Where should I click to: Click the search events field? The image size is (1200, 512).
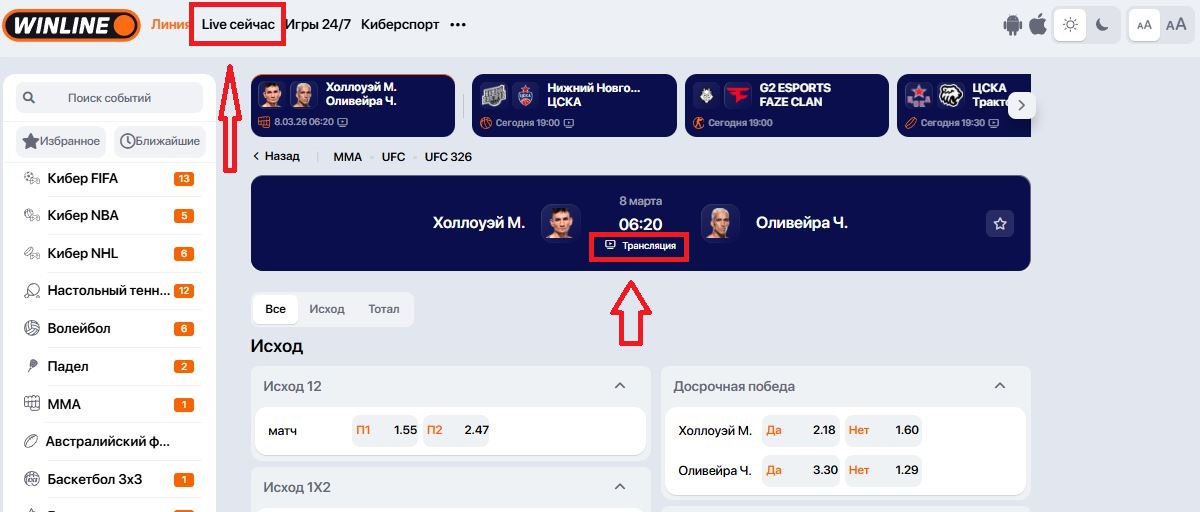(x=110, y=98)
